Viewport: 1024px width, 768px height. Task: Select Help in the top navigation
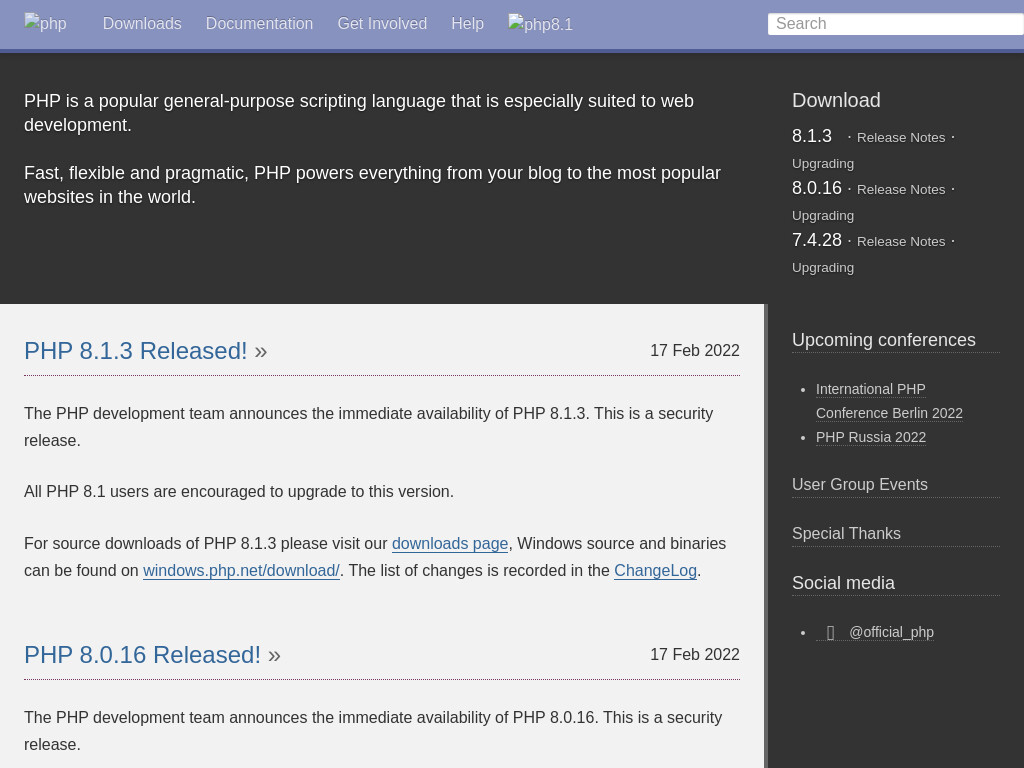pos(468,24)
